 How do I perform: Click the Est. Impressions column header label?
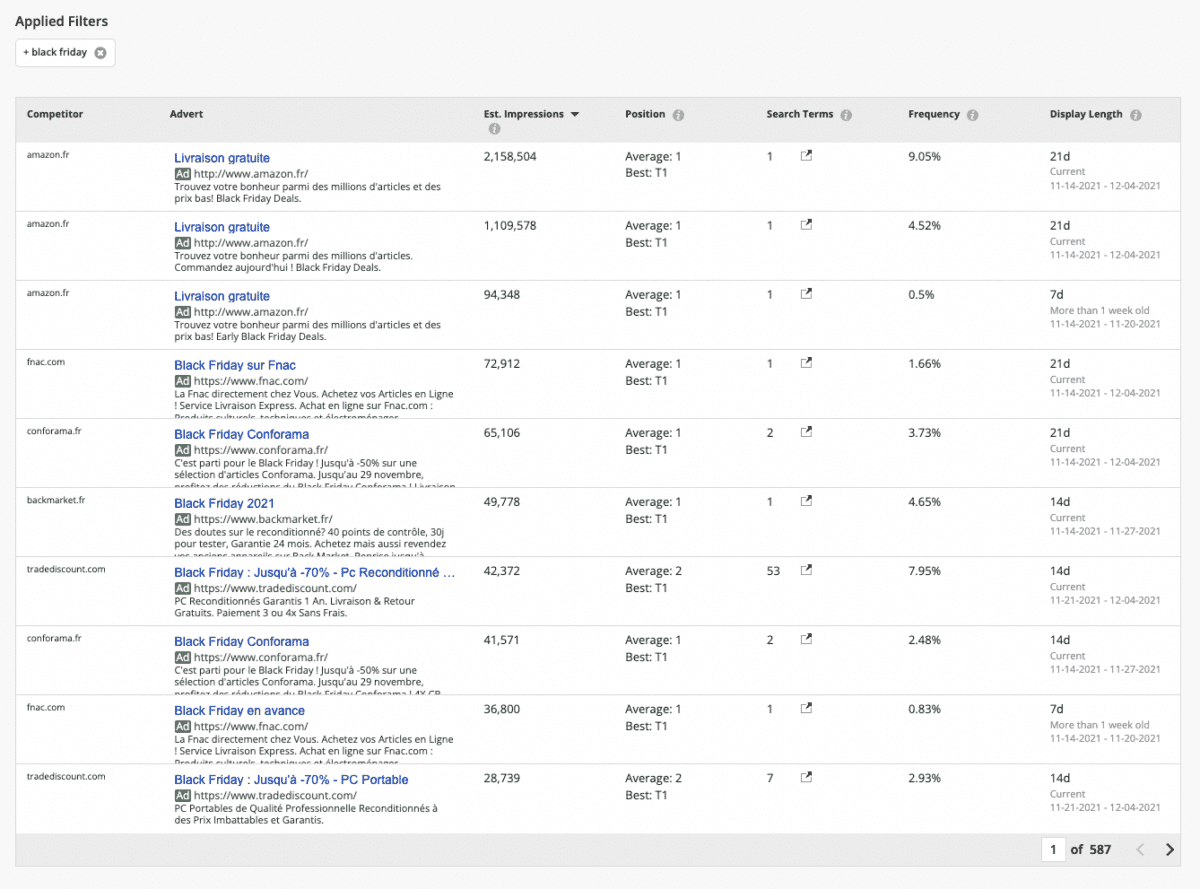524,114
